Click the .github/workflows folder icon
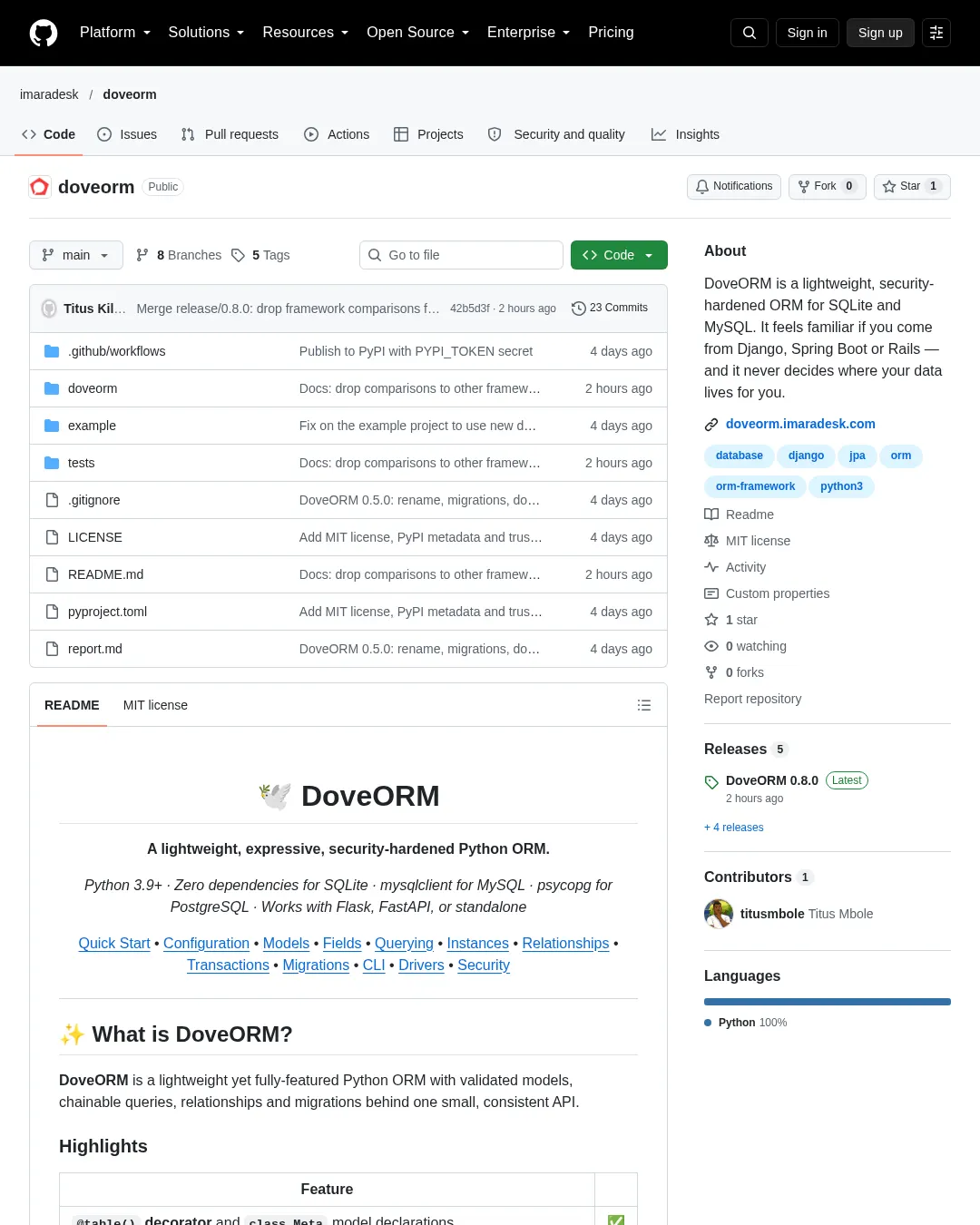The width and height of the screenshot is (980, 1225). (x=52, y=351)
